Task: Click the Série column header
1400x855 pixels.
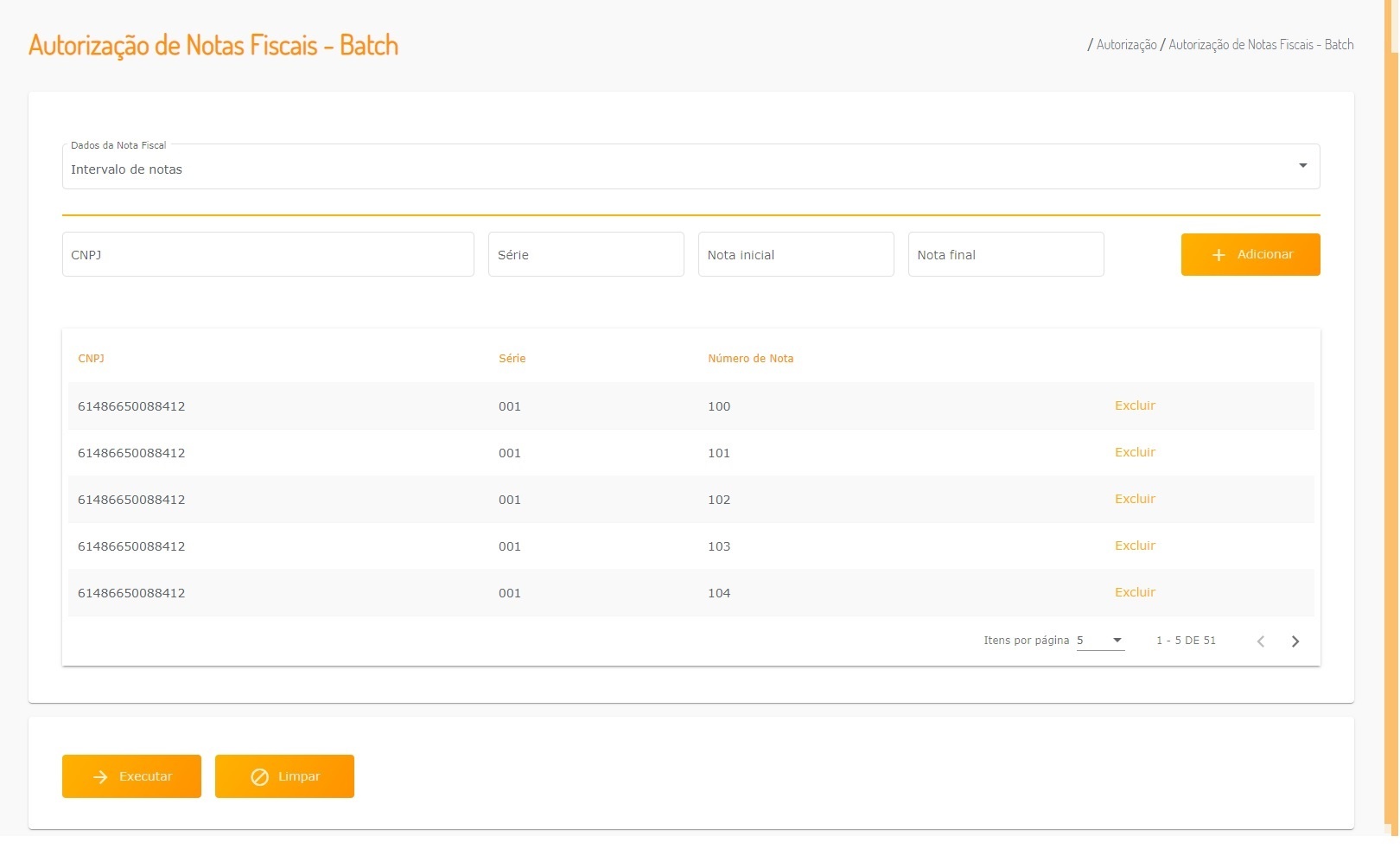Action: click(512, 358)
